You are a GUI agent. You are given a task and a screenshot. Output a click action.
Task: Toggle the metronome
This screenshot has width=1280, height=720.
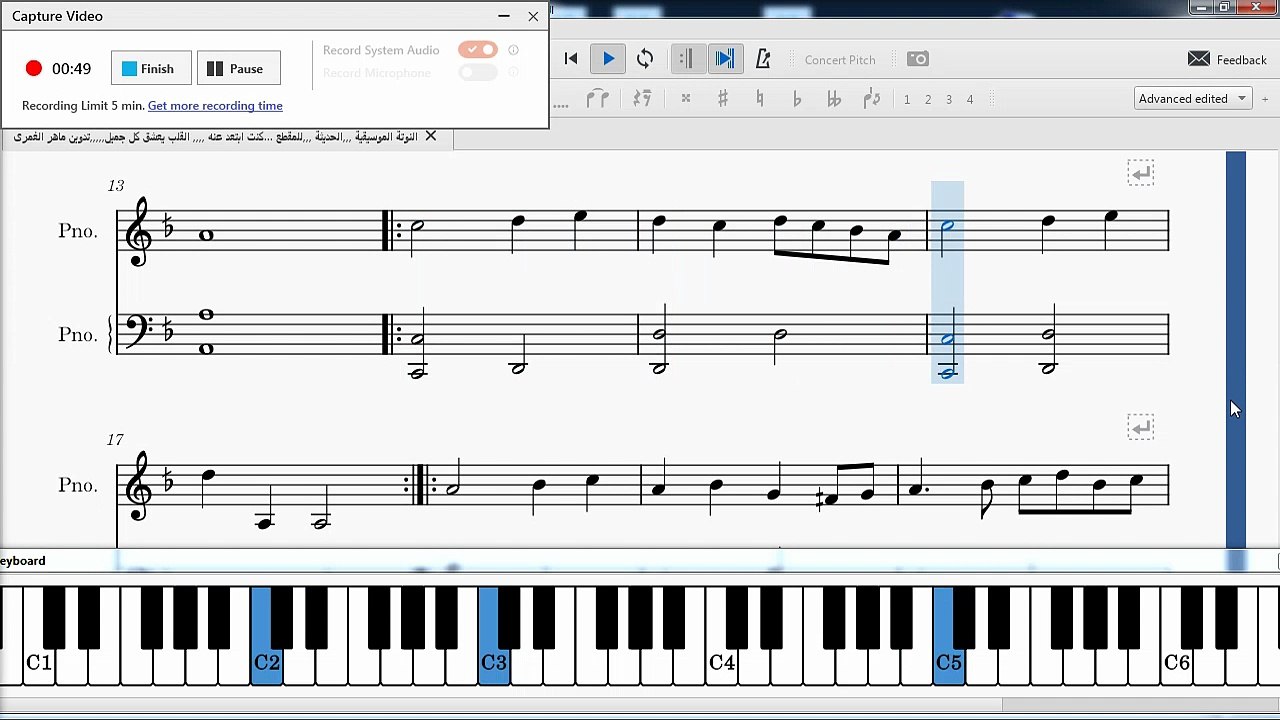point(763,59)
